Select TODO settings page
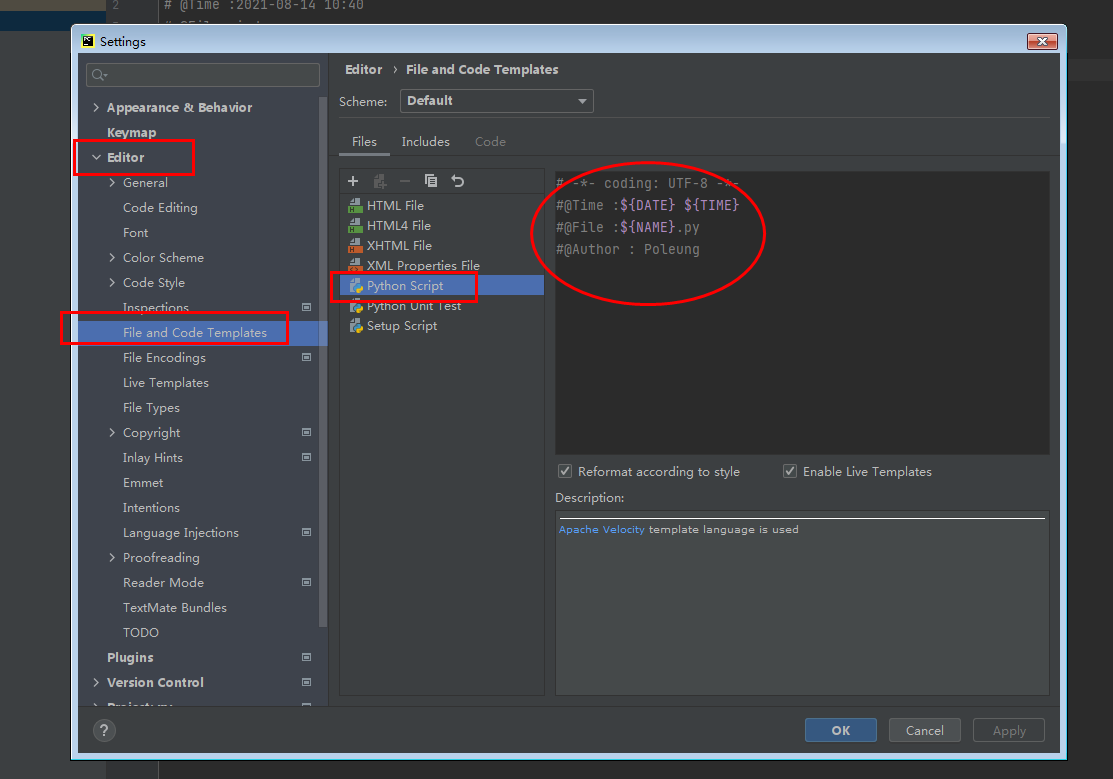1113x779 pixels. 141,633
